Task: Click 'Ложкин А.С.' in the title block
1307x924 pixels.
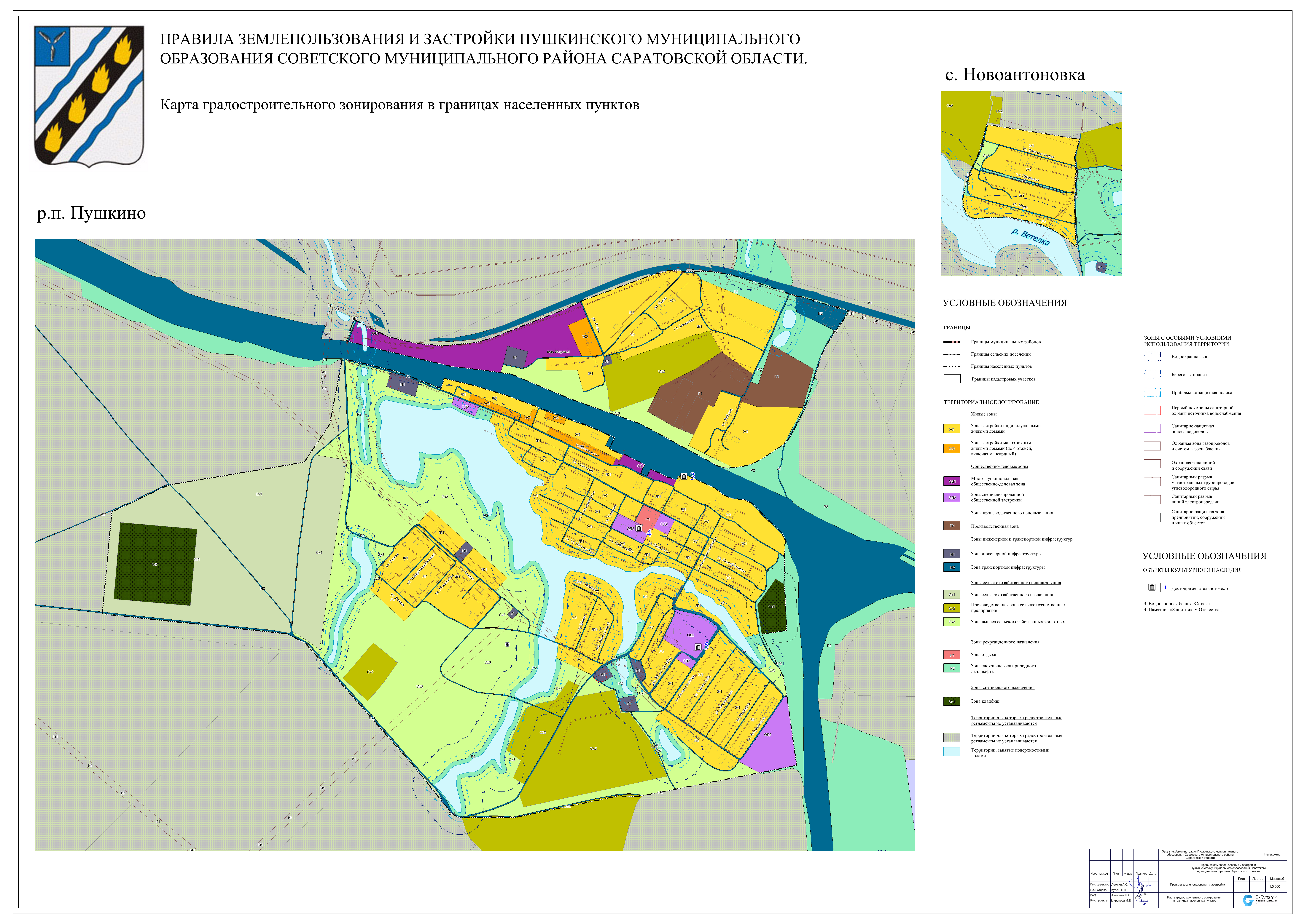Action: click(x=1120, y=885)
